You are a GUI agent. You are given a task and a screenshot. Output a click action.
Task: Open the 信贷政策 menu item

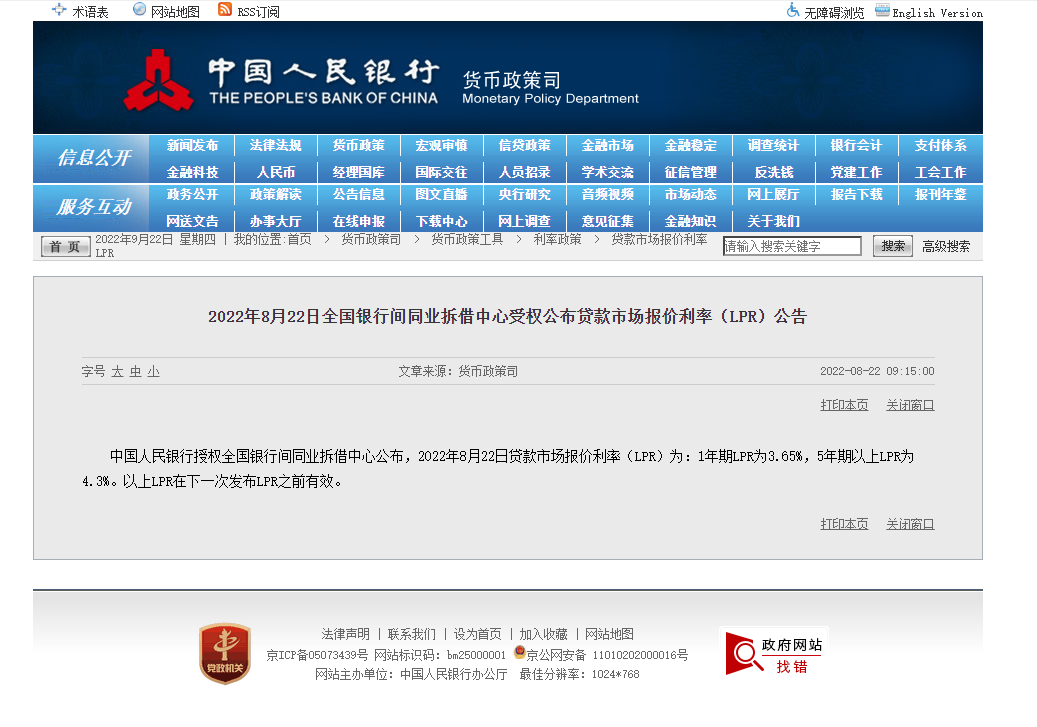(524, 146)
